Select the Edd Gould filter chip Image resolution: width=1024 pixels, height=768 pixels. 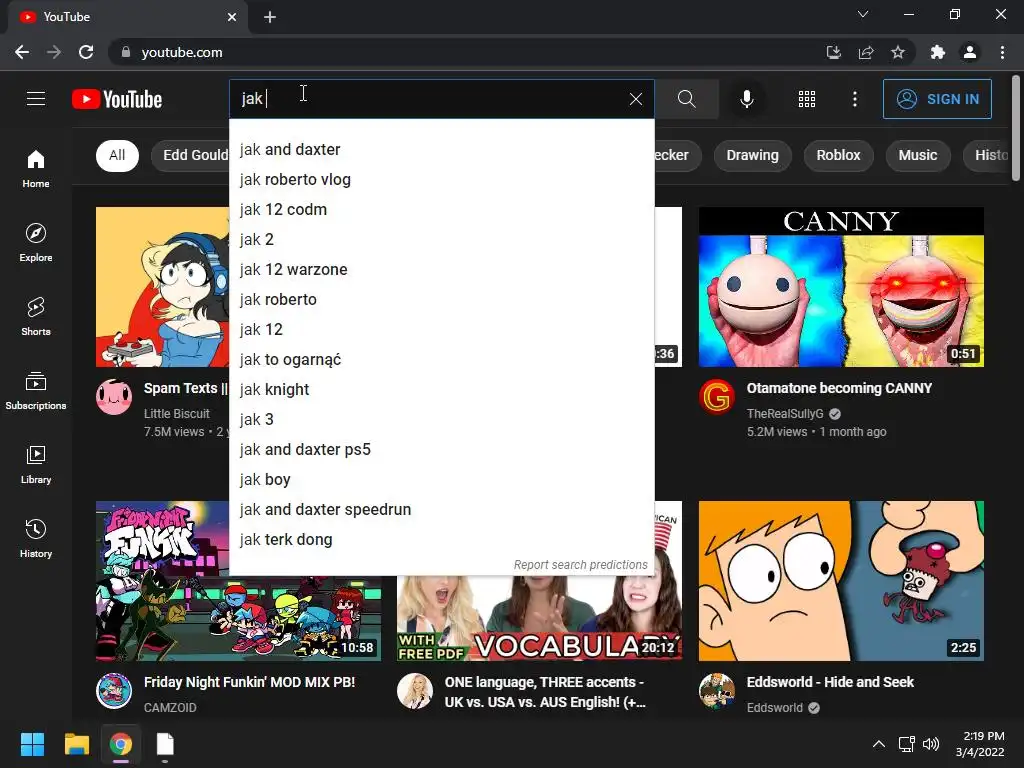[191, 155]
